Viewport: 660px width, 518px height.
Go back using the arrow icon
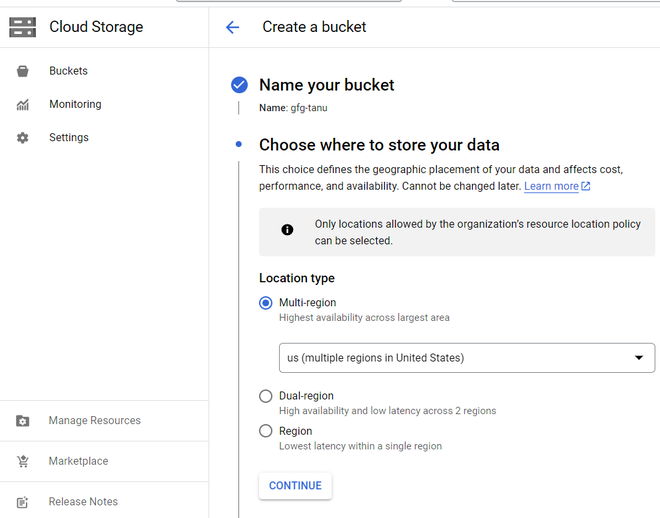[233, 27]
